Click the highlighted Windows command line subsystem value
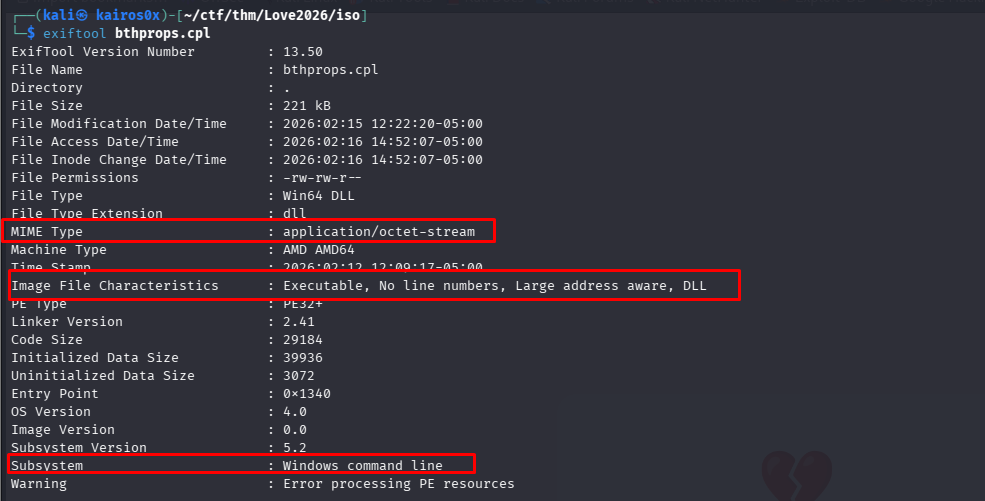Screen dimensions: 985x501 click(x=362, y=466)
